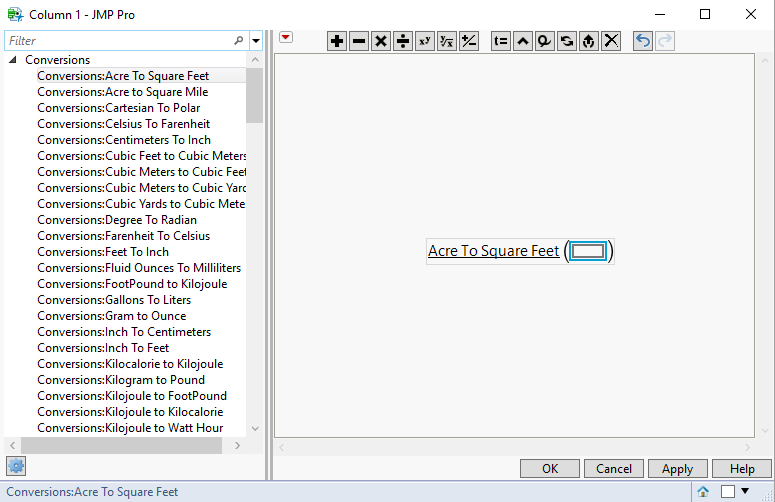Maximize the Column 1 - JMP Pro window

(705, 14)
